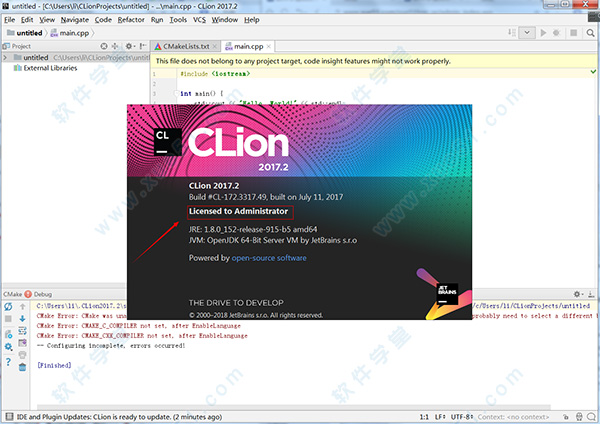The width and height of the screenshot is (600, 424).
Task: Toggle read-only lock icon in status bar
Action: 566,417
